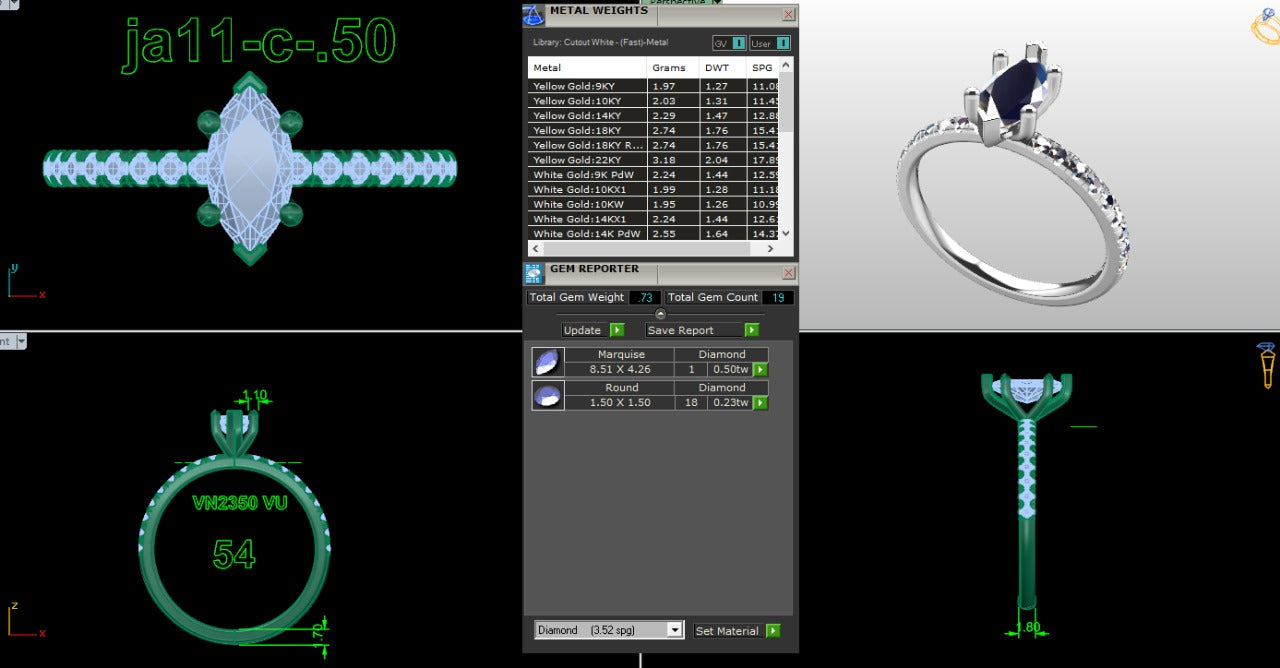Select the Yellow Gold:10KY row
This screenshot has height=668, width=1280.
[653, 101]
